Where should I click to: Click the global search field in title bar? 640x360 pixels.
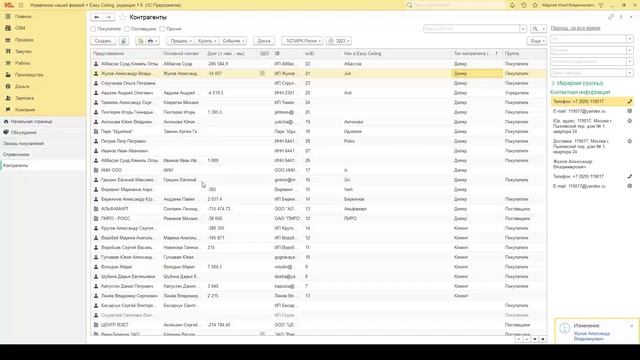(455, 5)
